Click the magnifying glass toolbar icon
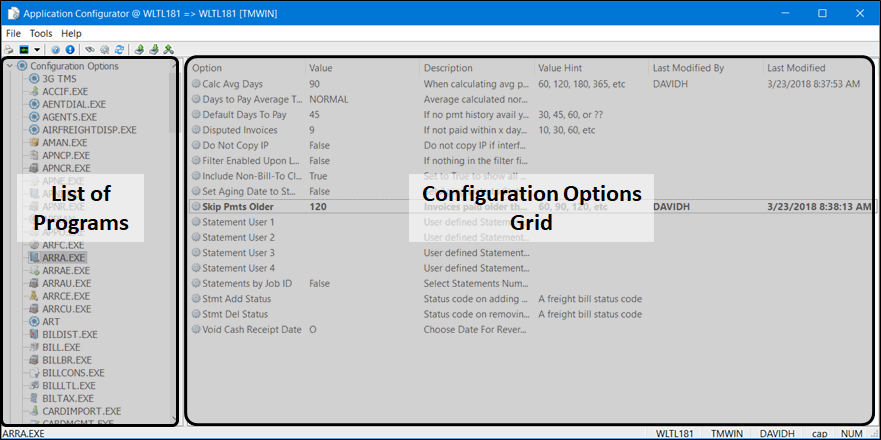 pos(105,49)
